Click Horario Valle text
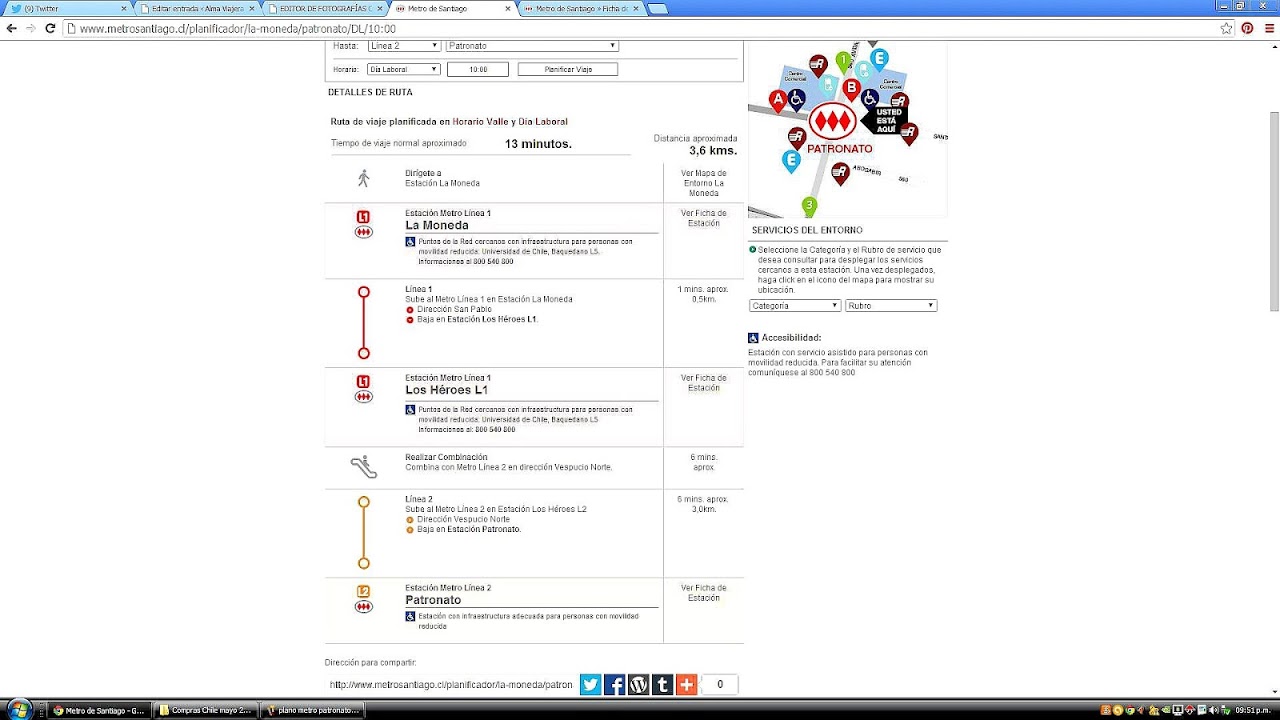 pos(481,122)
